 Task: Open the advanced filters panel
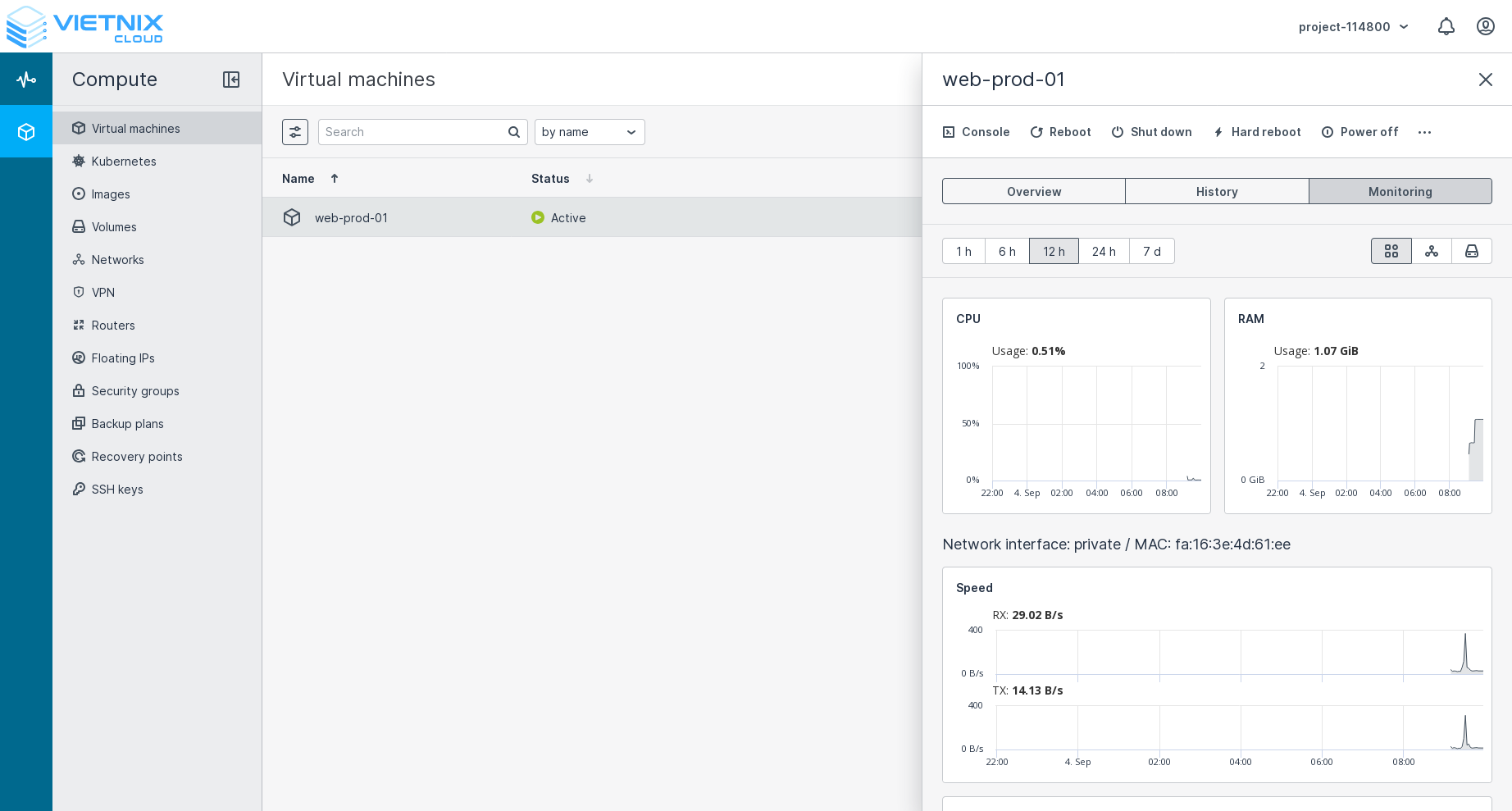coord(295,131)
